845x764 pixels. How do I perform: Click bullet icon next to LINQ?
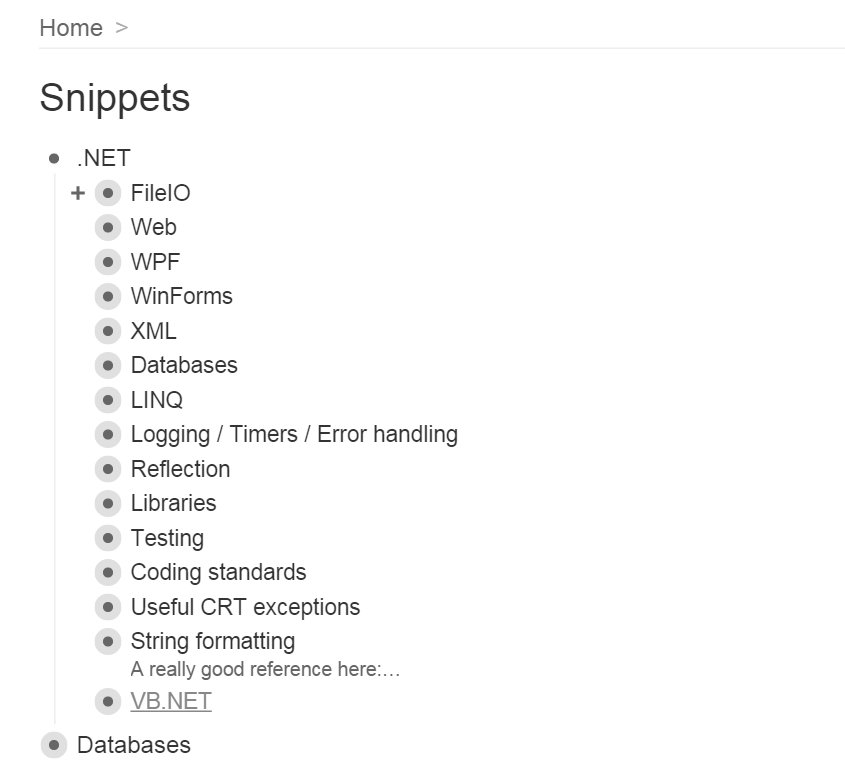tap(107, 400)
